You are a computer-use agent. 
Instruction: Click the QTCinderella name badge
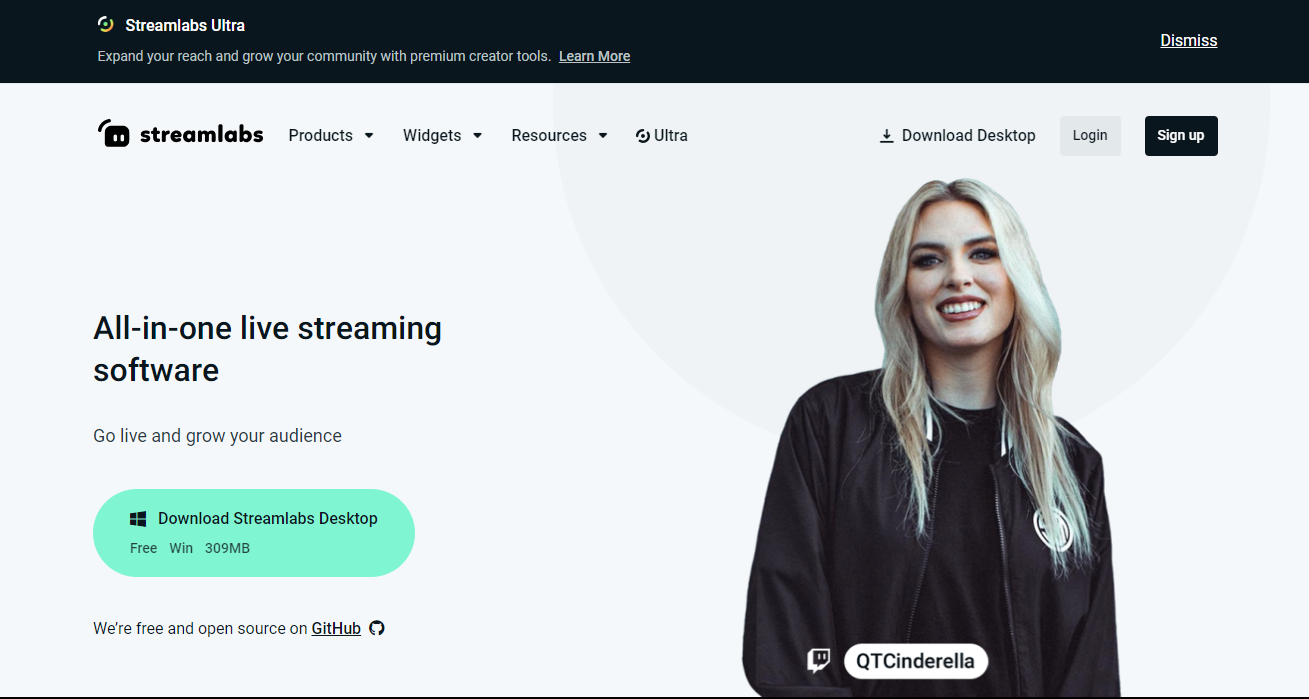916,661
